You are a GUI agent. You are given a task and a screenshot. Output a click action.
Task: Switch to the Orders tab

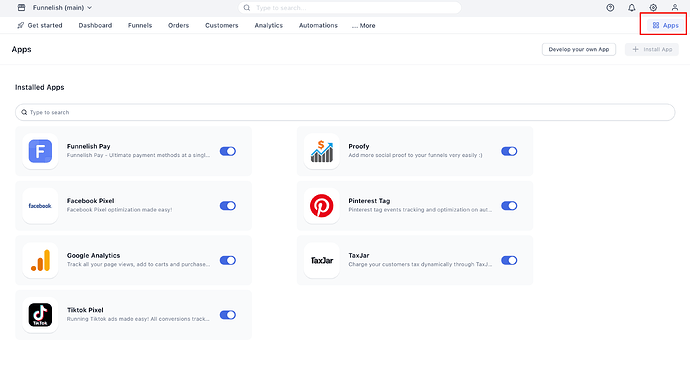tap(178, 26)
